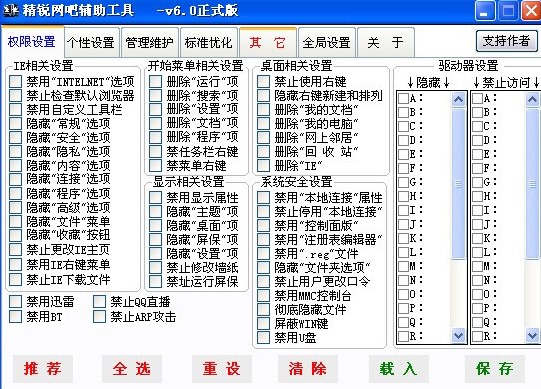Minimize the 精锐网吧辅助工具 window

click(484, 11)
